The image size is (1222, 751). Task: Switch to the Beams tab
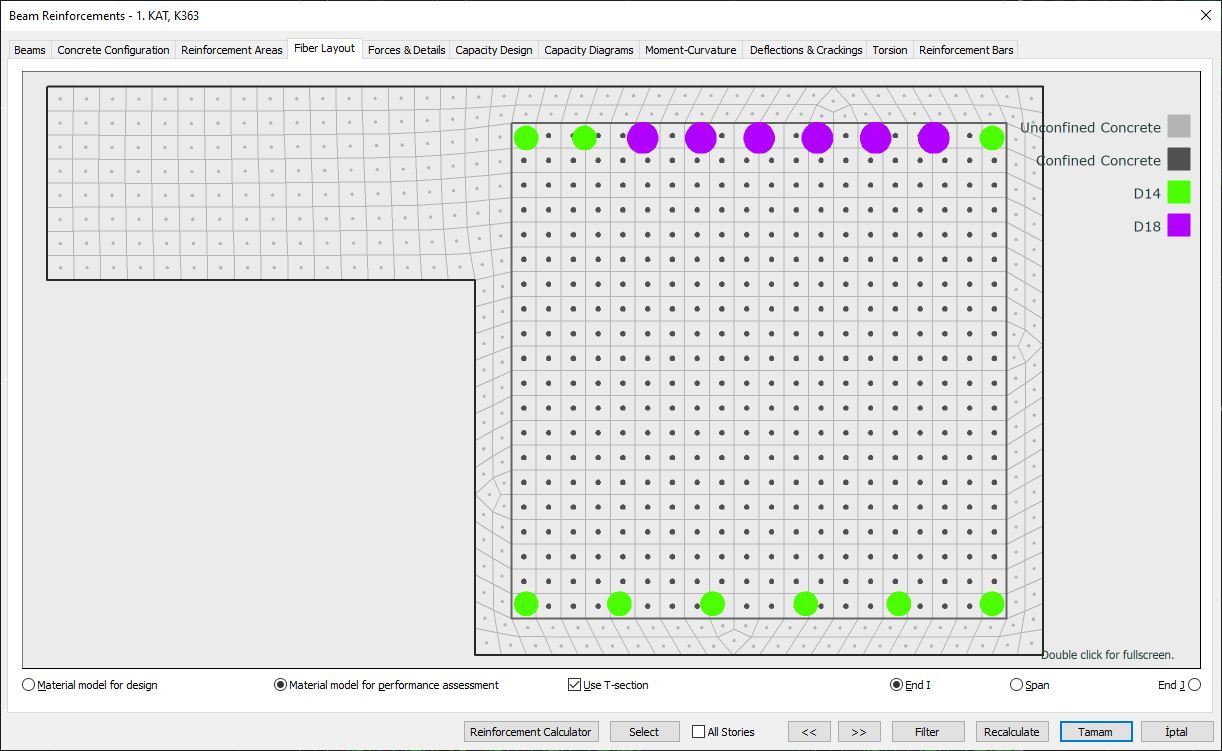29,49
